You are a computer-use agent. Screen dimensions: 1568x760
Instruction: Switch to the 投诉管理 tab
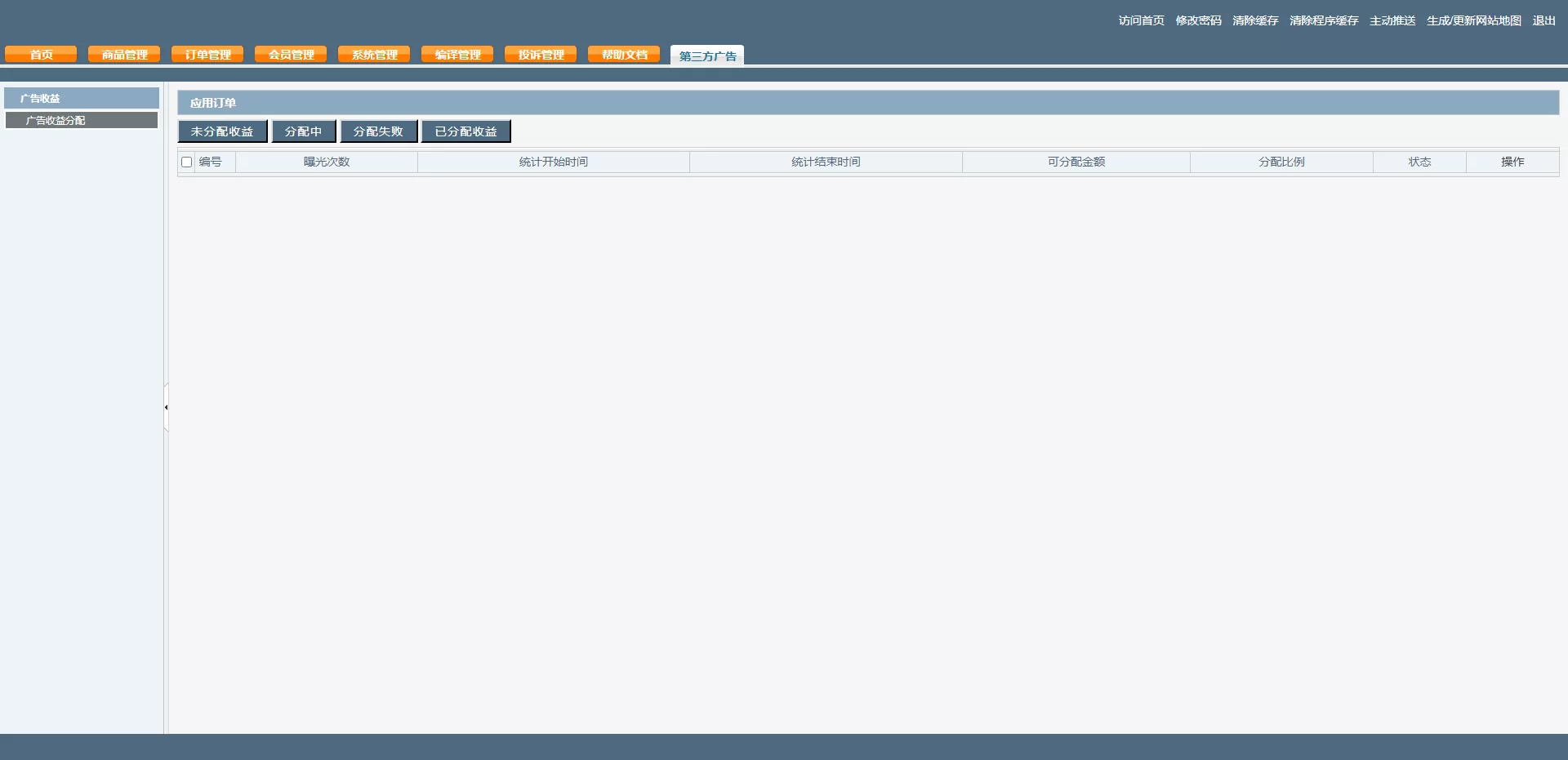click(x=541, y=55)
